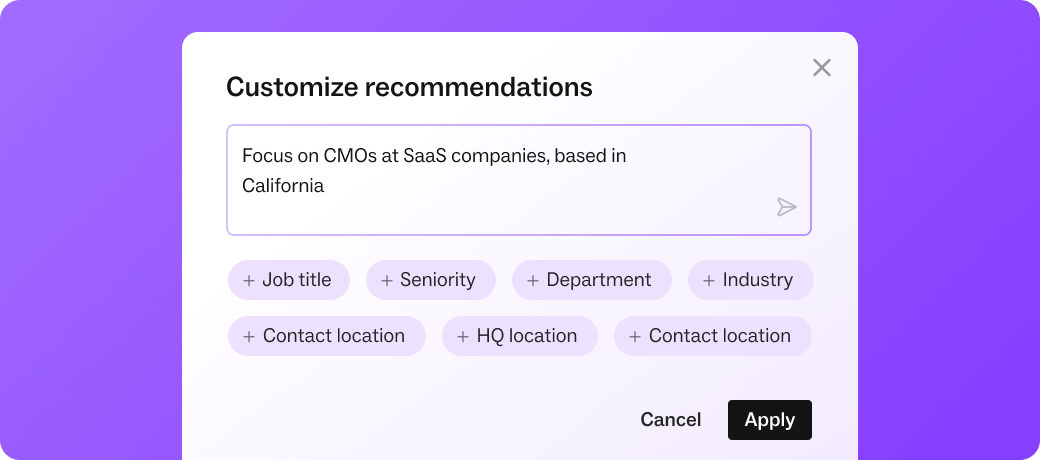Add the Job title filter chip
The image size is (1040, 460).
click(x=289, y=280)
